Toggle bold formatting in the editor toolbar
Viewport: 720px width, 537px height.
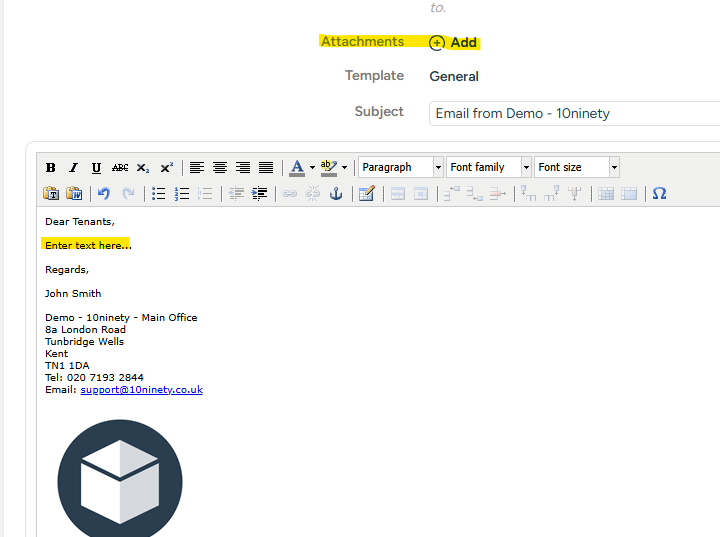point(51,168)
